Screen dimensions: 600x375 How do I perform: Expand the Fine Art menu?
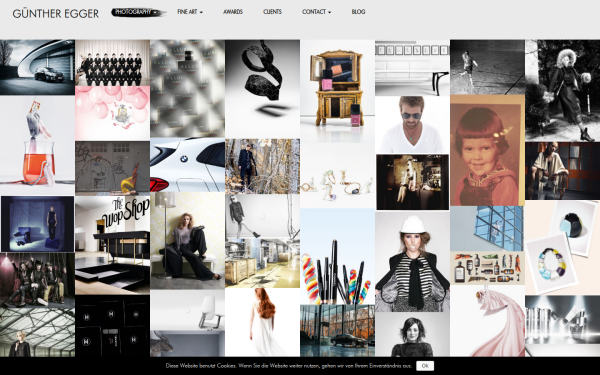pyautogui.click(x=190, y=12)
